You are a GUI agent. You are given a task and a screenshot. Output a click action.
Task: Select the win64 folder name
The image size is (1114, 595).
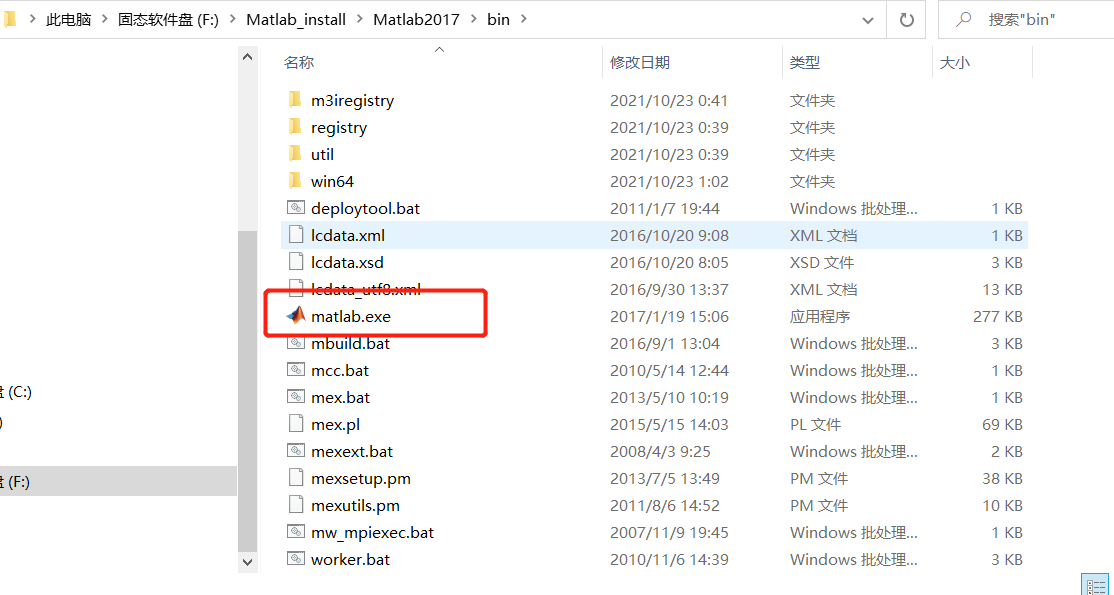332,182
